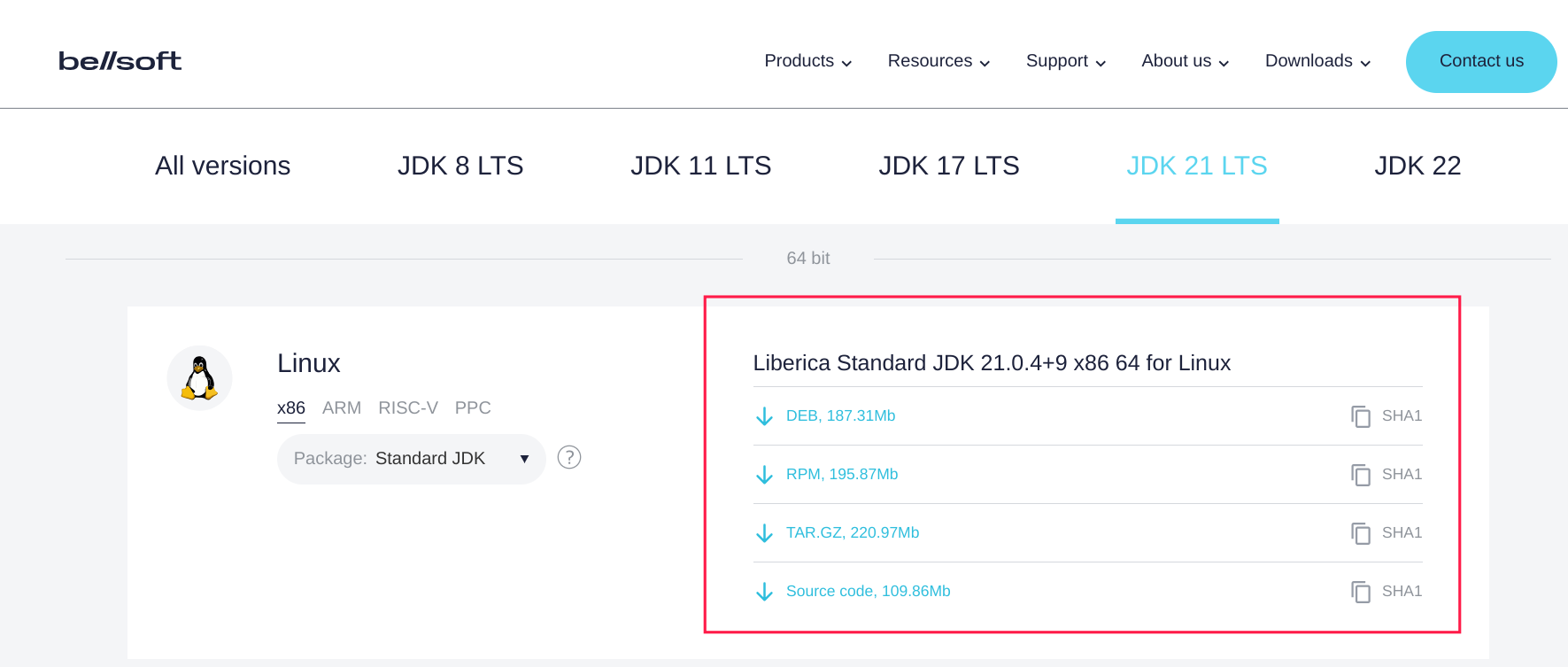Image resolution: width=1568 pixels, height=667 pixels.
Task: Open the Products menu
Action: coord(807,60)
